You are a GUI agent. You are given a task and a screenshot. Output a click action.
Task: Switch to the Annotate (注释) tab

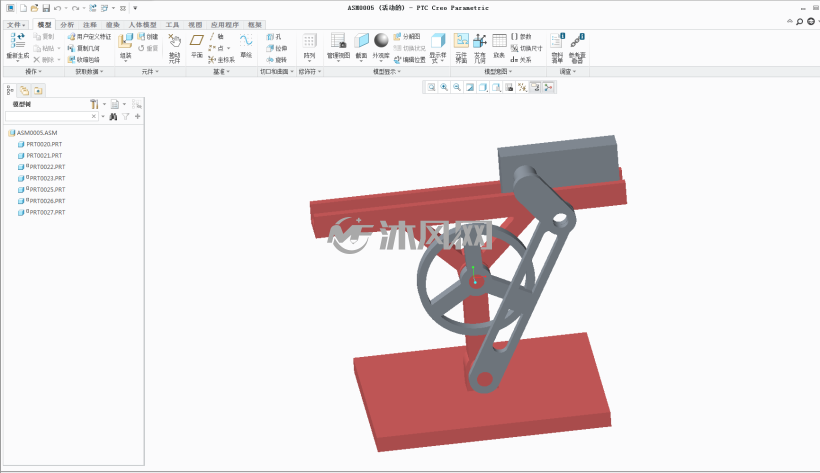pyautogui.click(x=90, y=25)
